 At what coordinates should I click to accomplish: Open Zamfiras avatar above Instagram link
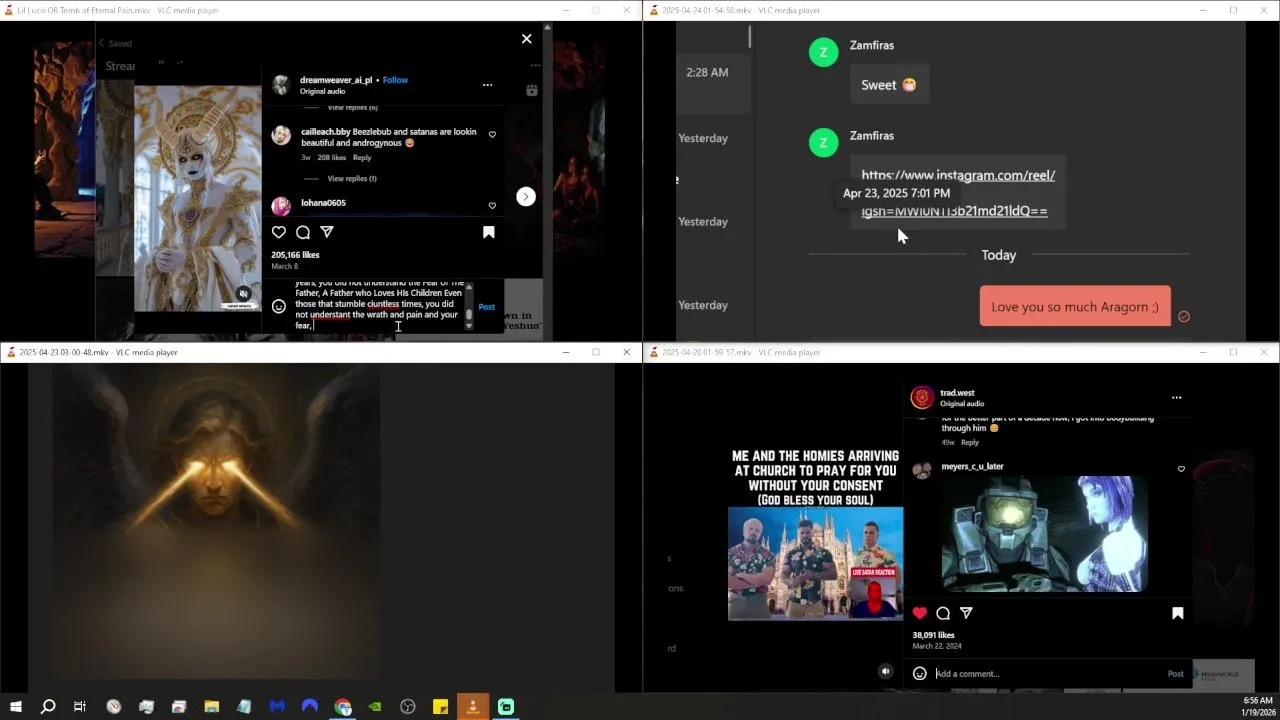coord(823,142)
